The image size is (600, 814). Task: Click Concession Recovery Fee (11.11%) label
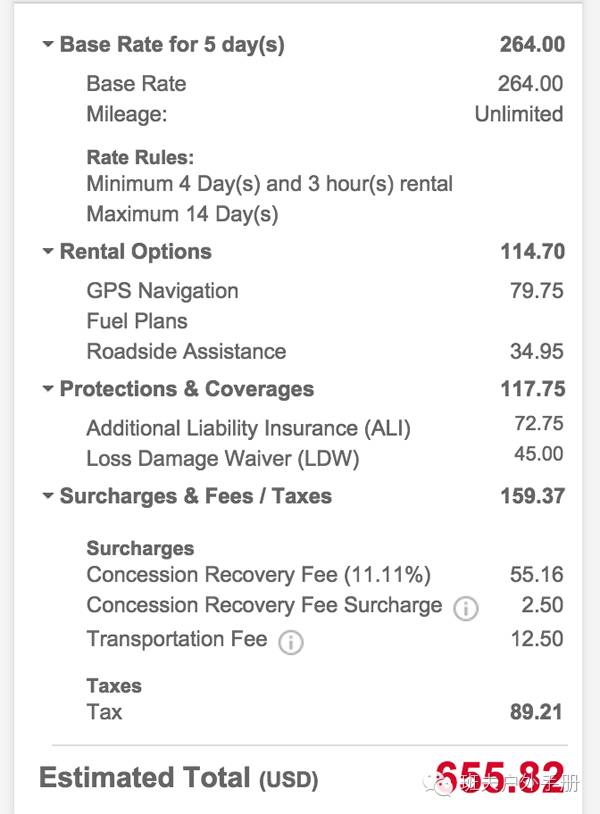pos(258,575)
